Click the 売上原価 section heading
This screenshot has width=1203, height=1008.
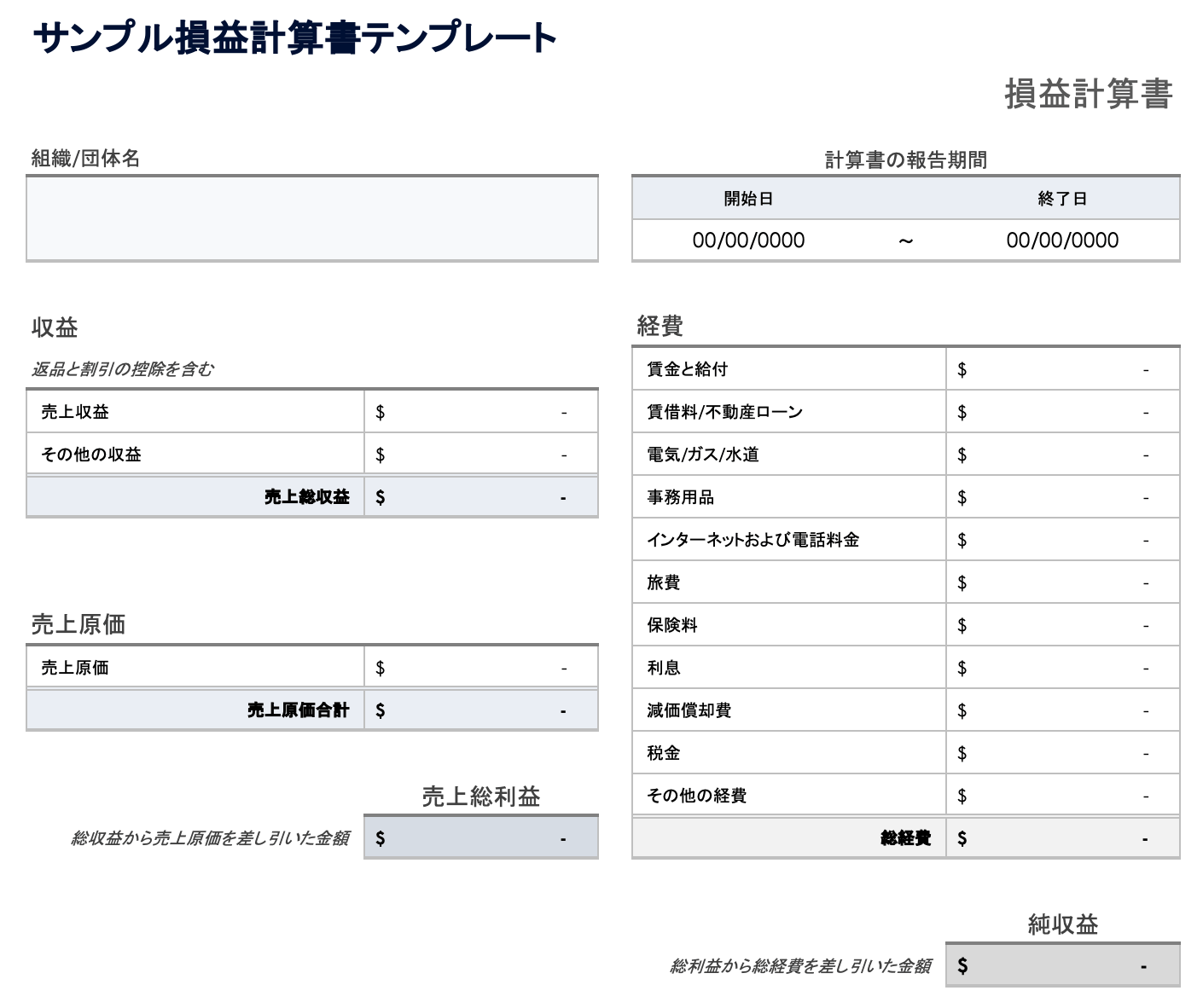click(78, 624)
